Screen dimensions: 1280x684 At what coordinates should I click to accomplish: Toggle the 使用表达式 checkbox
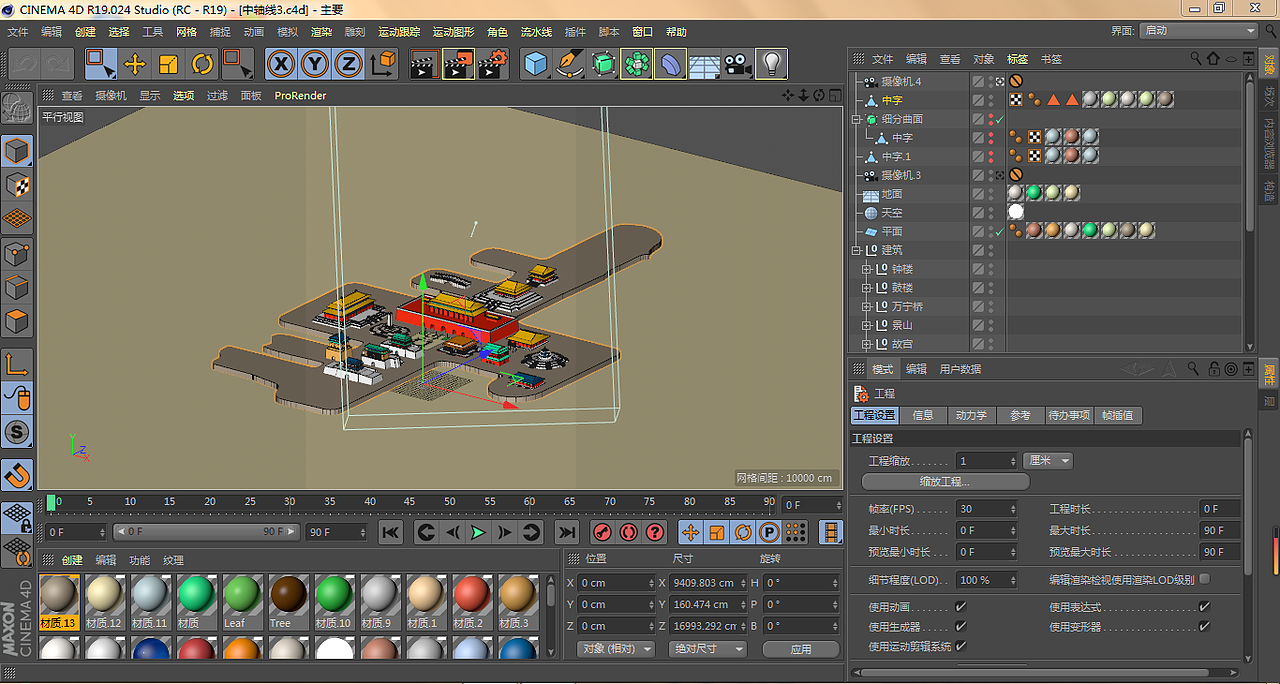1204,607
